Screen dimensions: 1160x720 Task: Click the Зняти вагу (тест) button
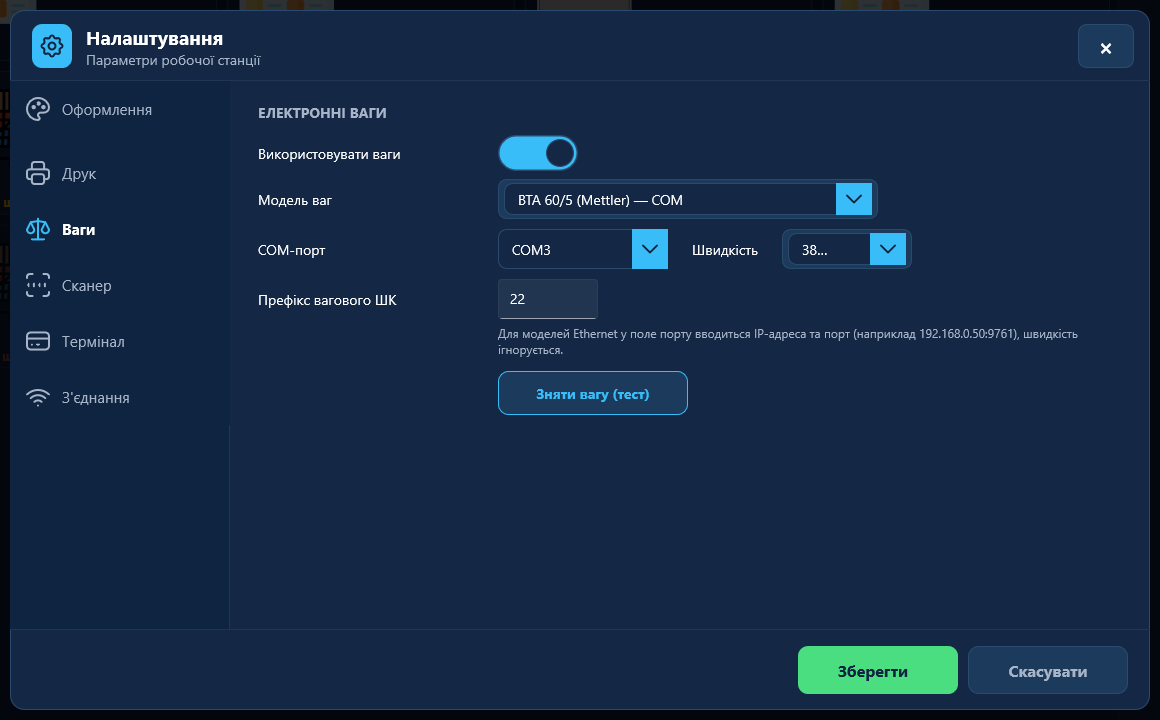coord(593,394)
